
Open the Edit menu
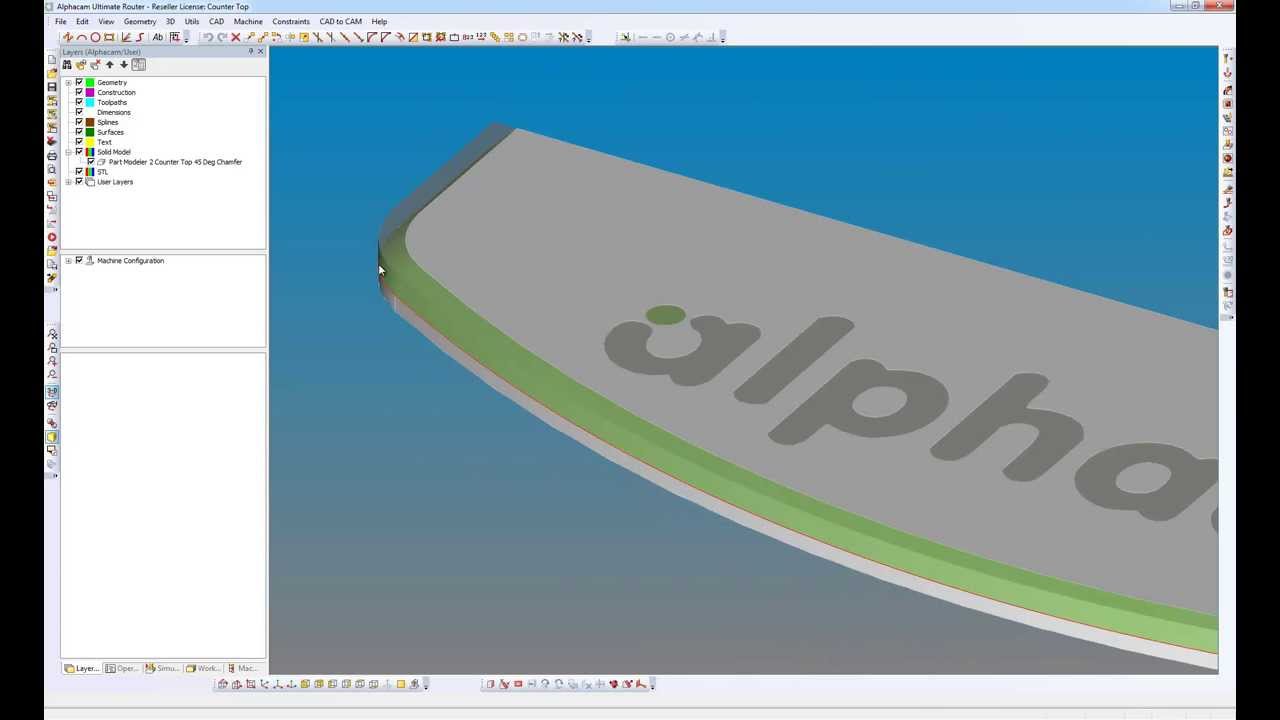pyautogui.click(x=82, y=21)
